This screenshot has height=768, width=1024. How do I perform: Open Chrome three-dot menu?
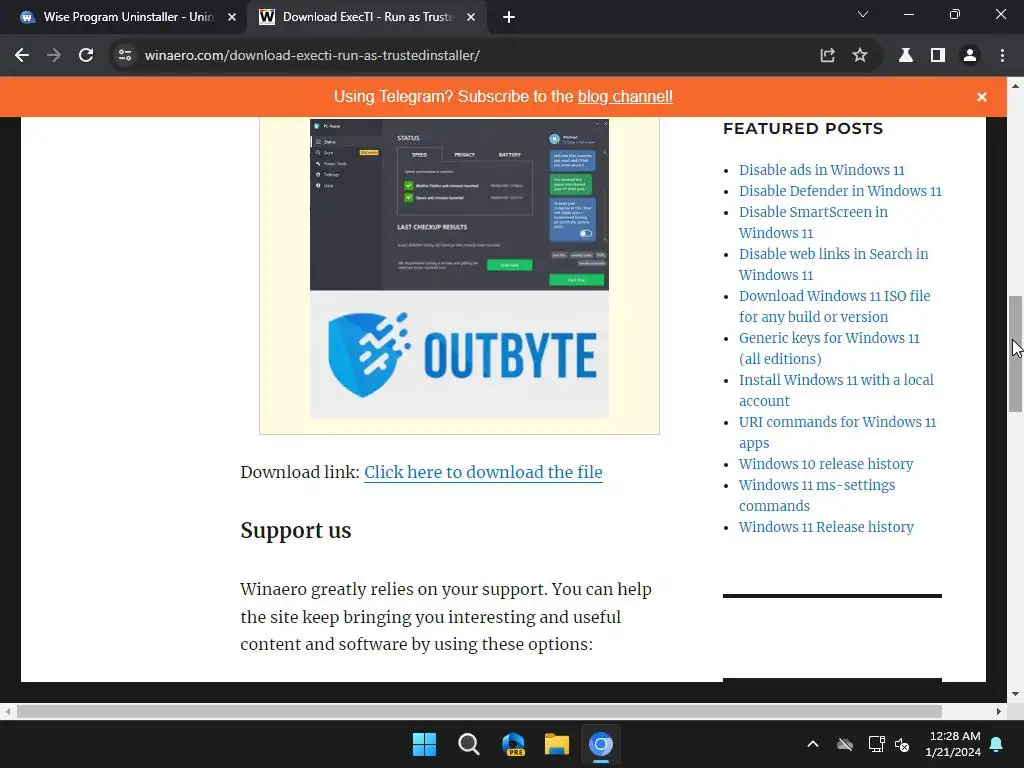1002,56
